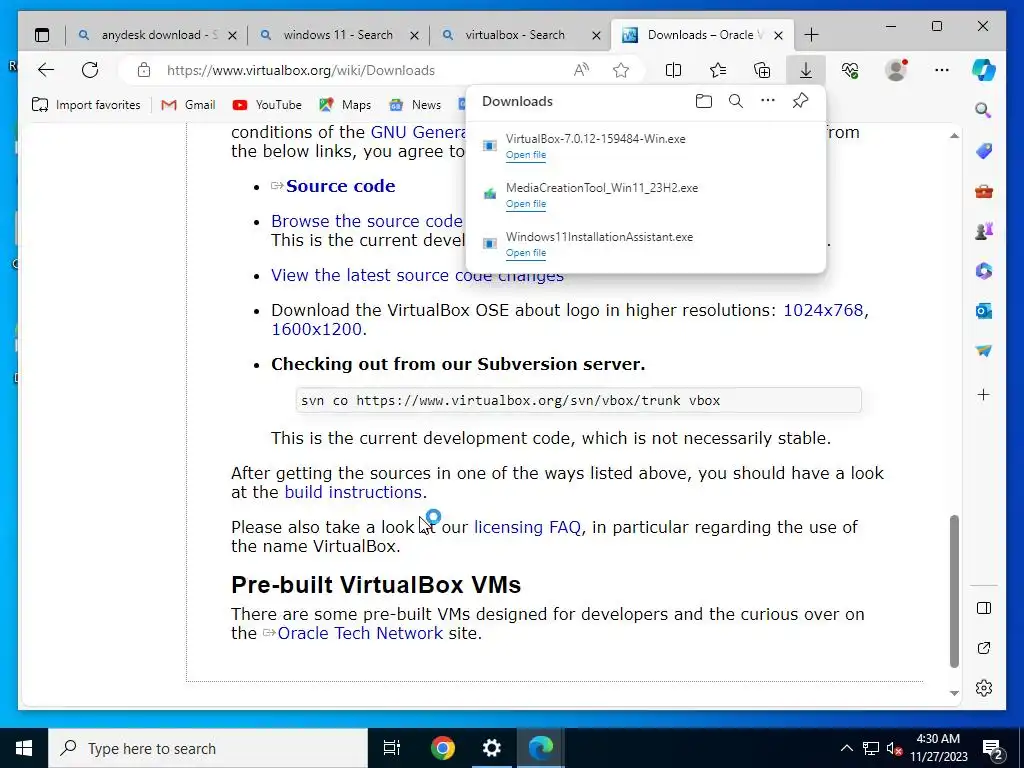
Task: Open Browser essentials heart icon
Action: coord(850,70)
